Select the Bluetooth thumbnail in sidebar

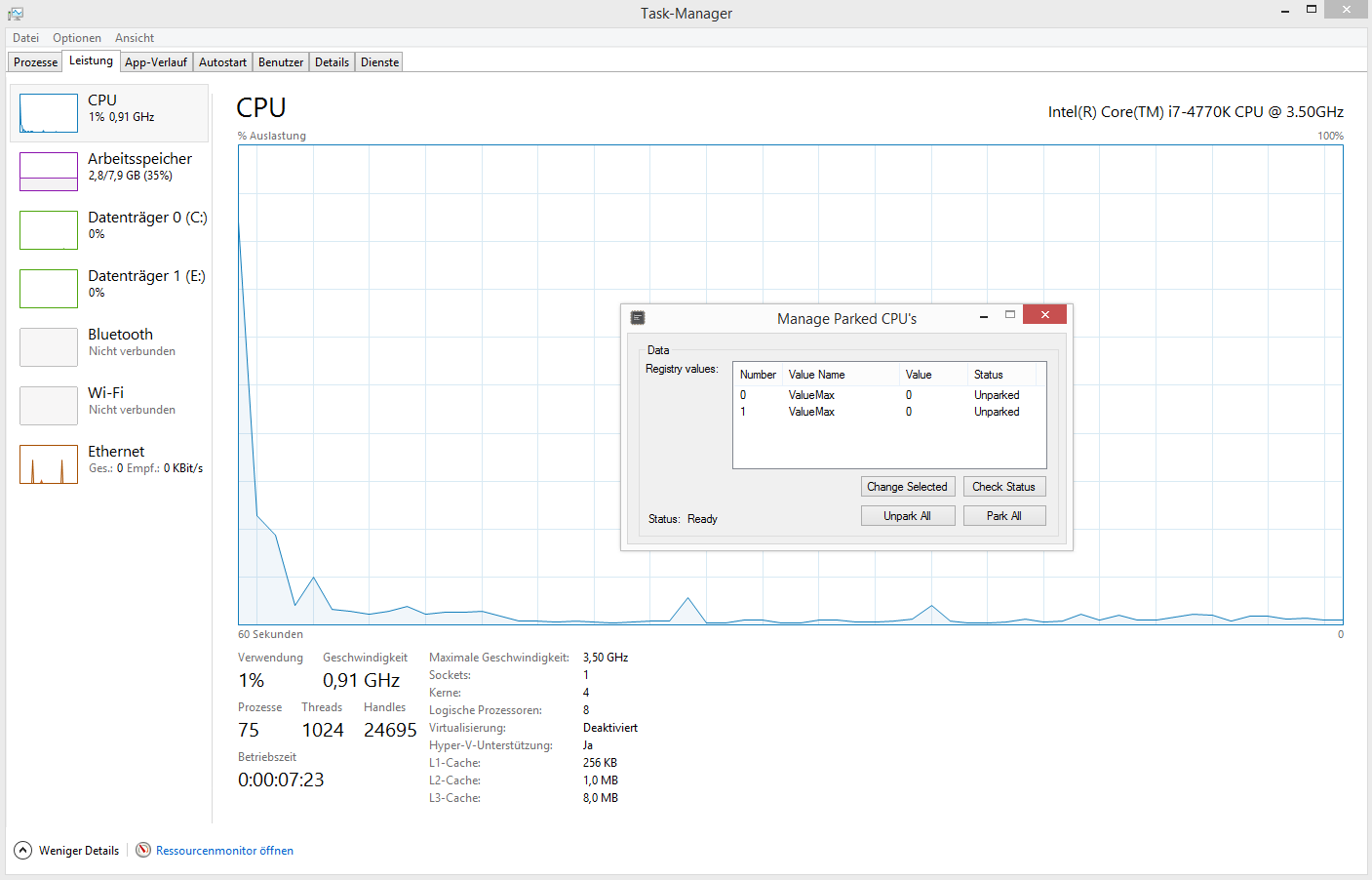49,347
